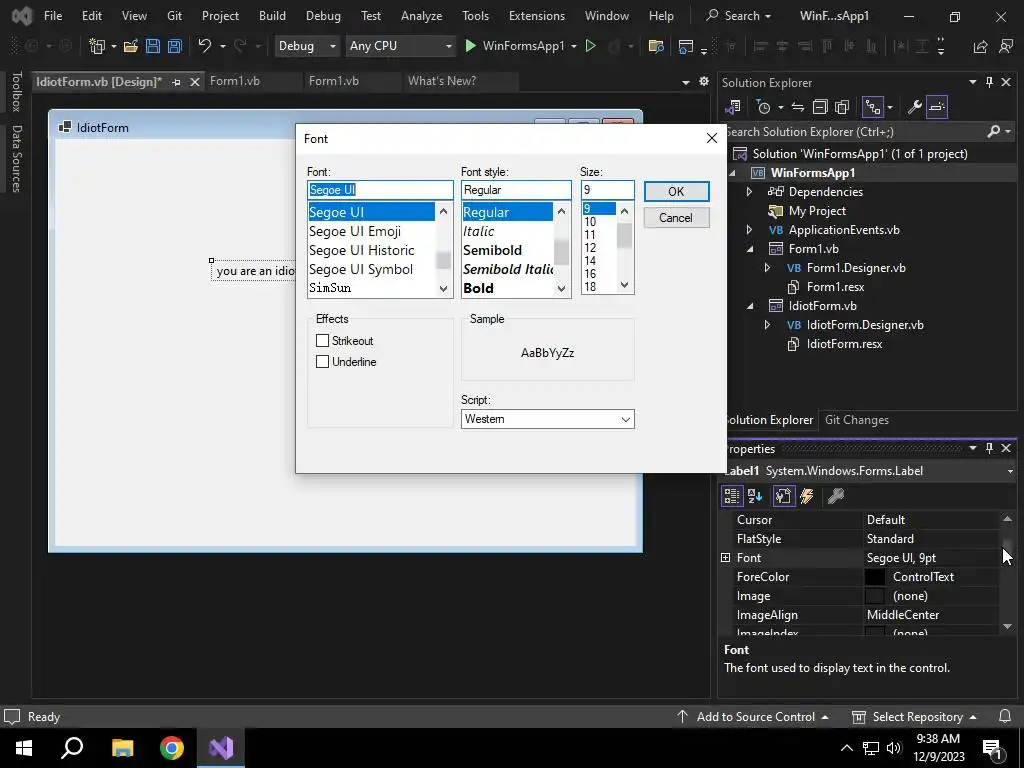Image resolution: width=1024 pixels, height=768 pixels.
Task: Open Chrome from the Windows taskbar
Action: (x=172, y=748)
